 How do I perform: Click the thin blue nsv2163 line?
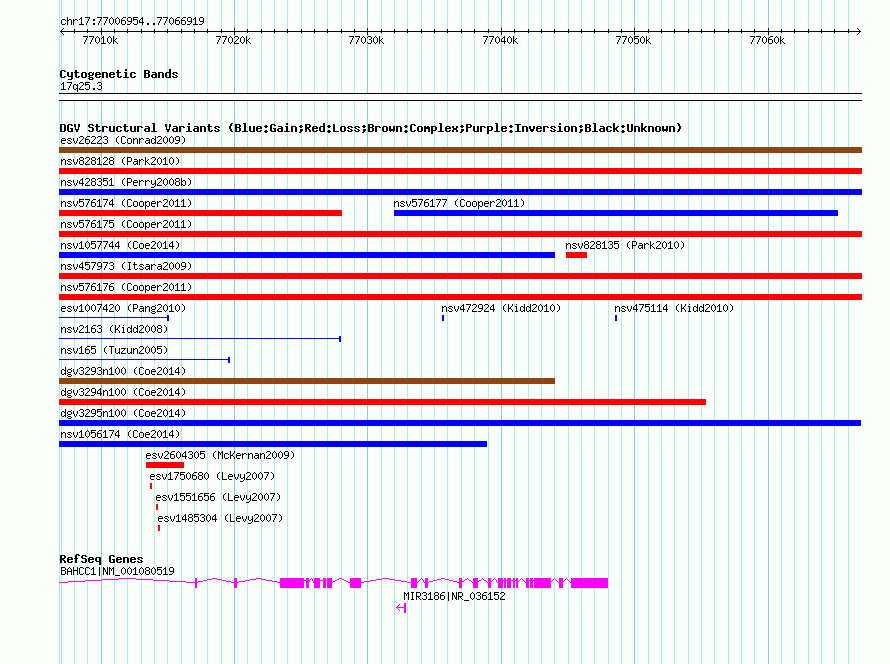coord(200,339)
